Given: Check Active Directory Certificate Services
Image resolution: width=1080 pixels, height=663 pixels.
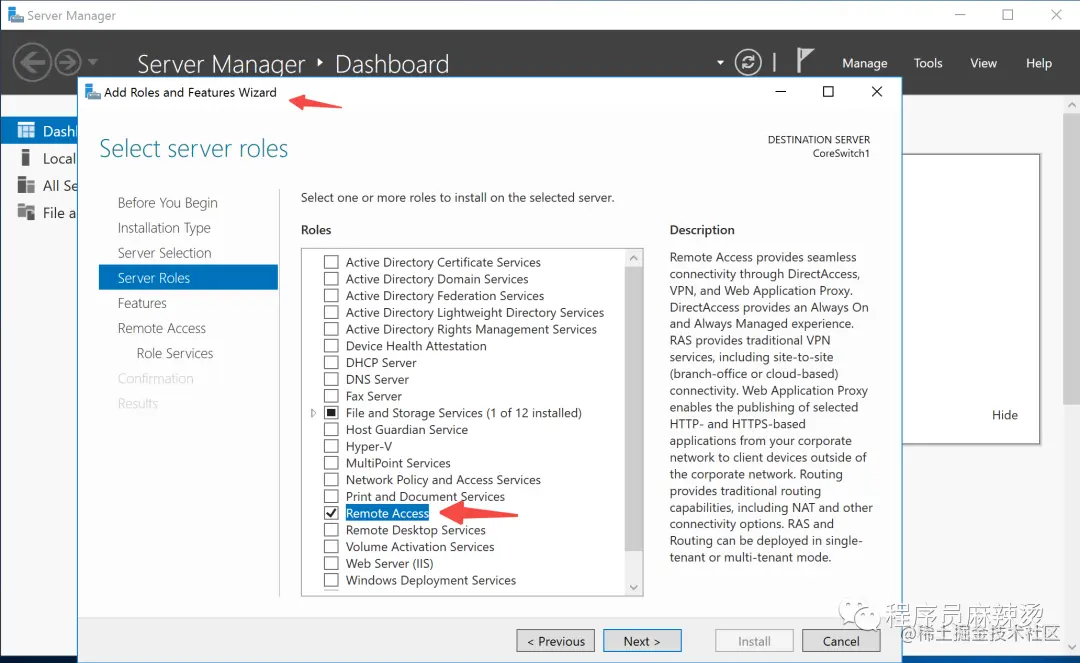Looking at the screenshot, I should point(331,262).
